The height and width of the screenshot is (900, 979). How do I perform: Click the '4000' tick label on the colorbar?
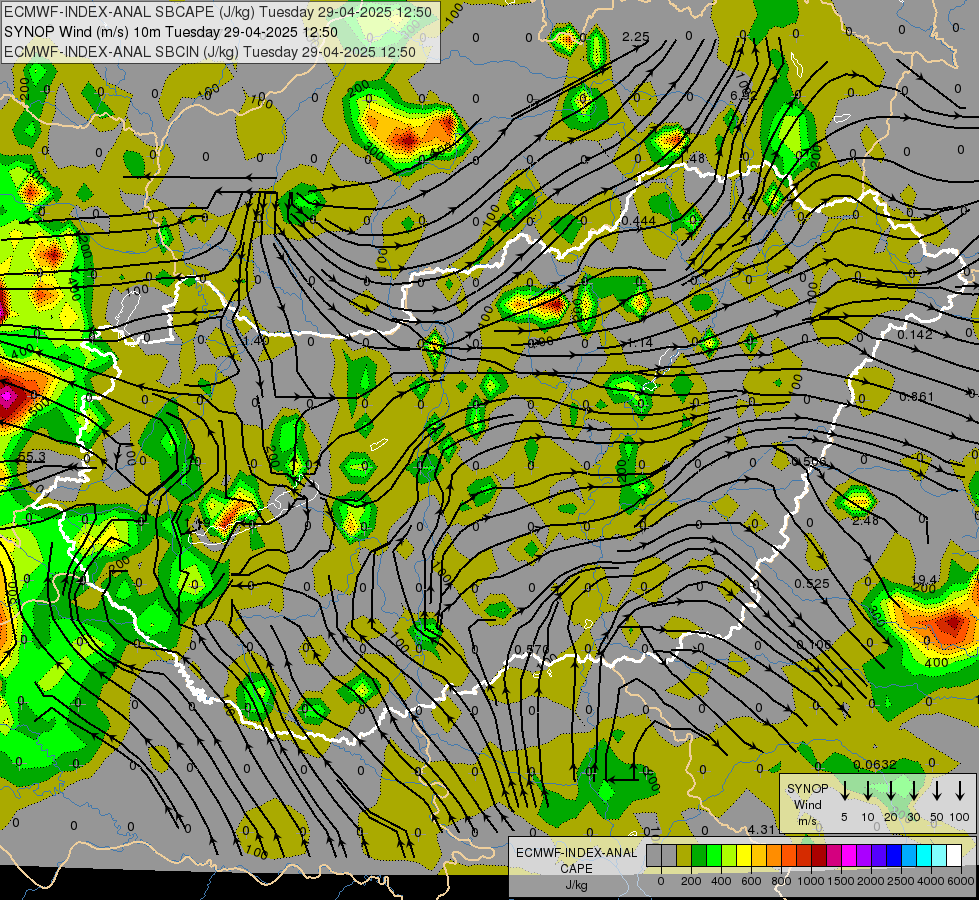[x=930, y=881]
